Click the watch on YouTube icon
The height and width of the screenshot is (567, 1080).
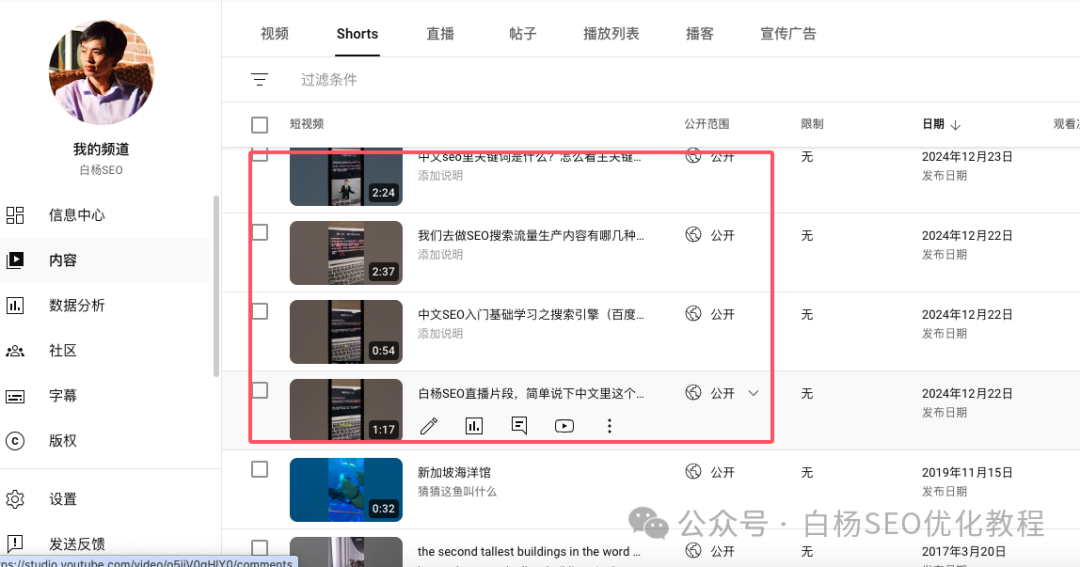[564, 426]
